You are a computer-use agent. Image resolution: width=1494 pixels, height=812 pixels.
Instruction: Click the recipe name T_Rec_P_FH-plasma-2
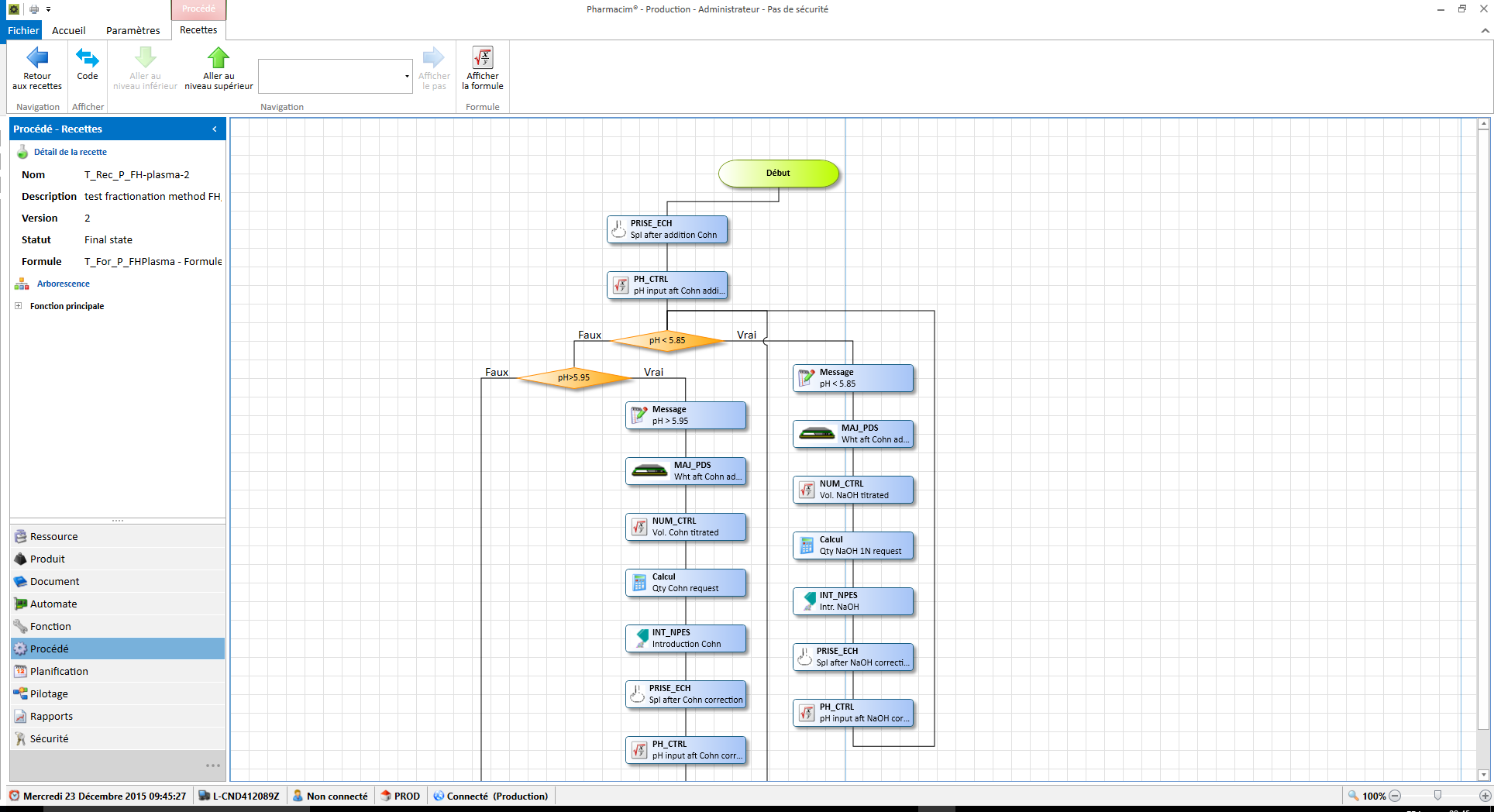pos(137,175)
